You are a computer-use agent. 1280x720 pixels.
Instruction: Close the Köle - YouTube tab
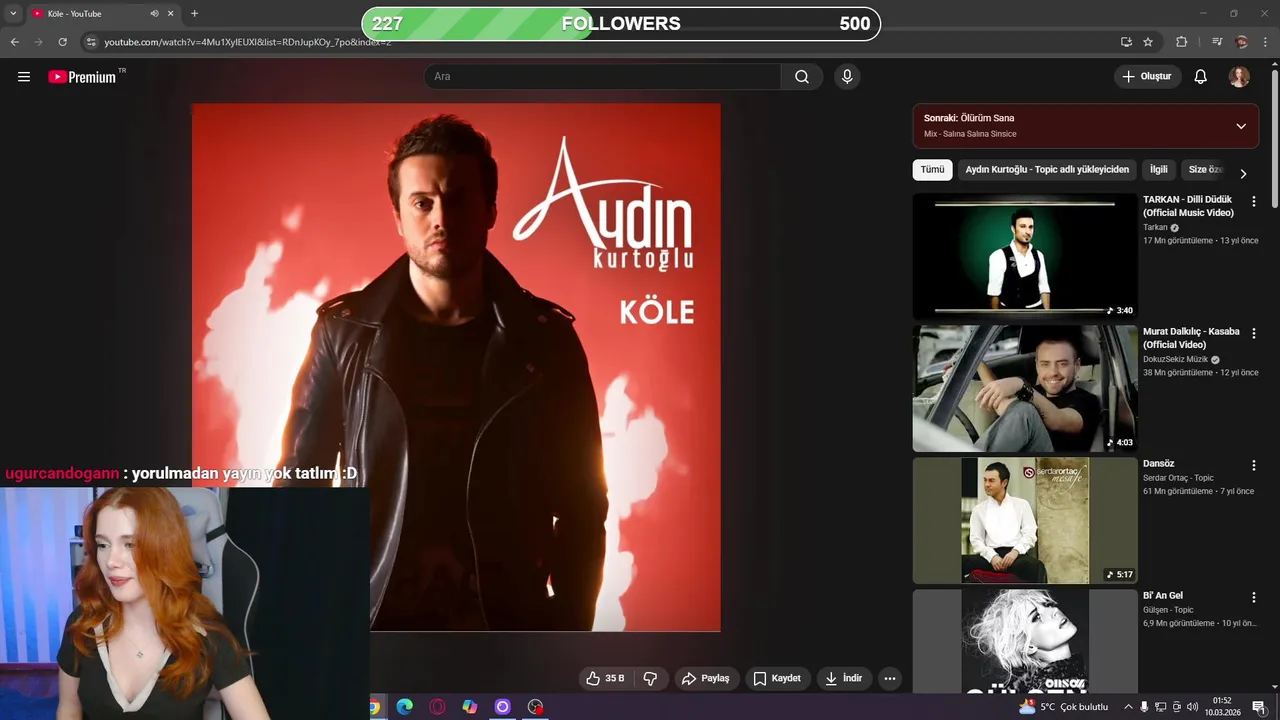171,14
